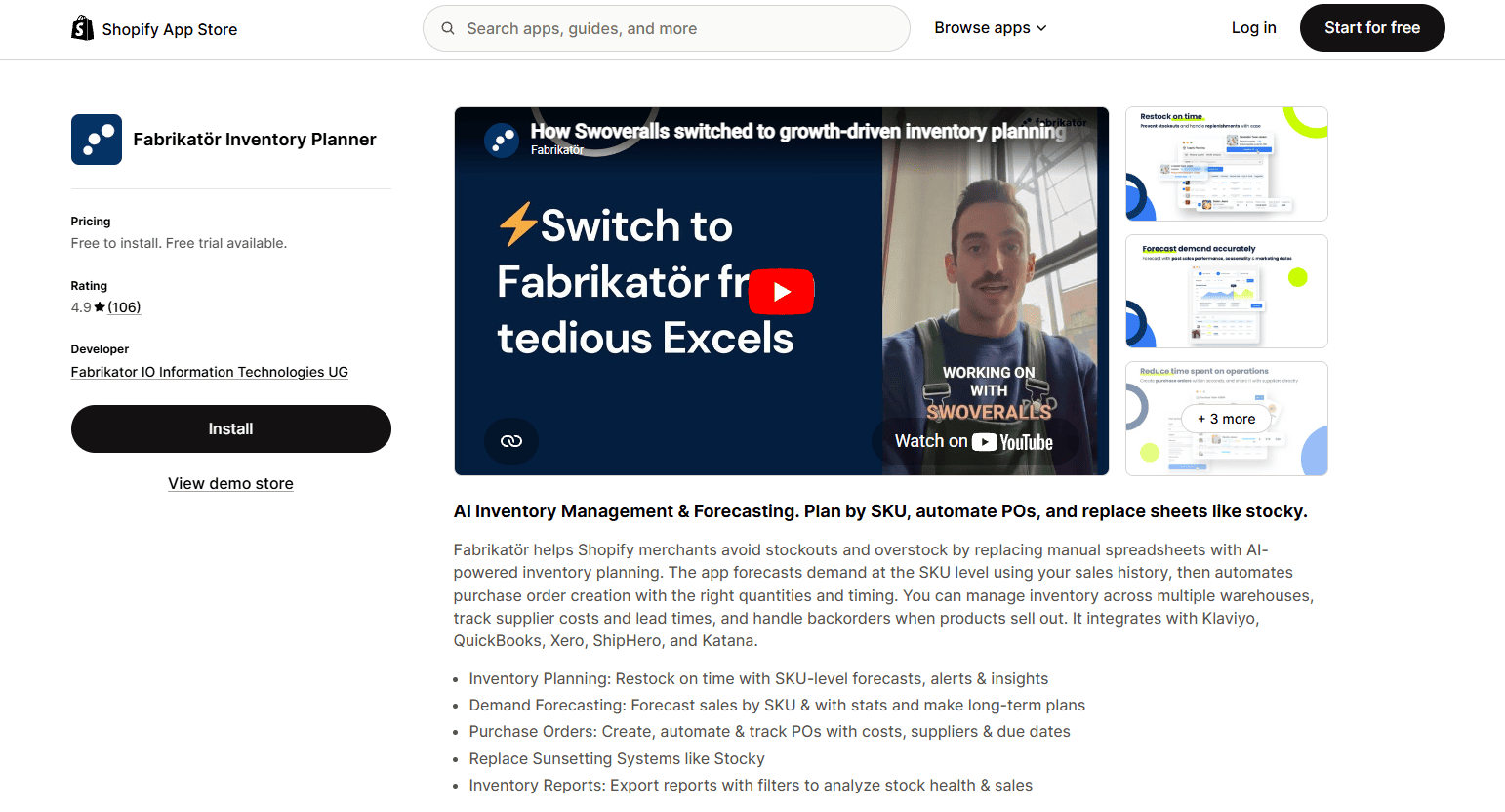This screenshot has height=812, width=1505.
Task: Click the Pricing label
Action: (x=91, y=222)
